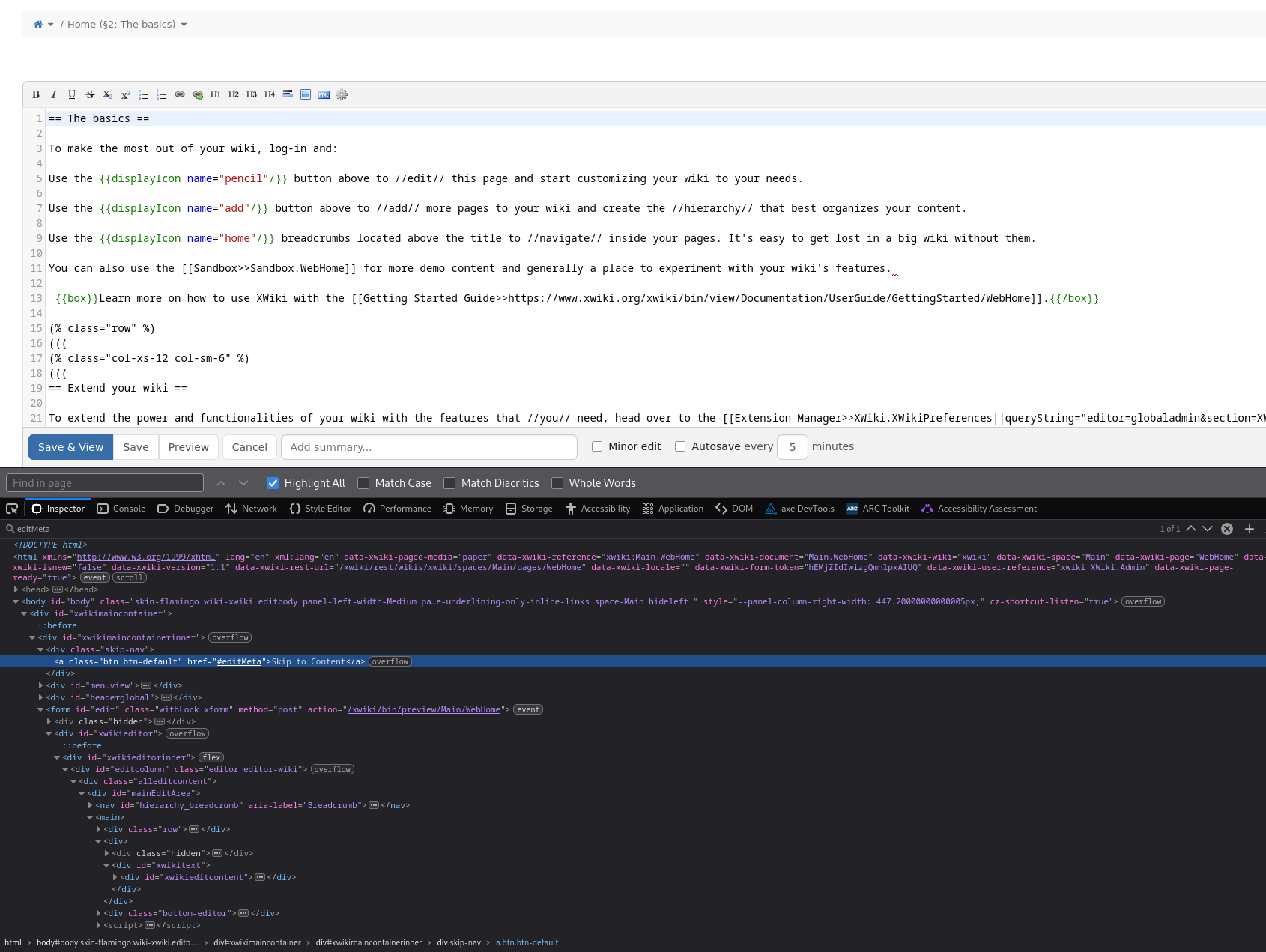Open the home icon breadcrumb dropdown
1266x952 pixels.
click(x=51, y=25)
